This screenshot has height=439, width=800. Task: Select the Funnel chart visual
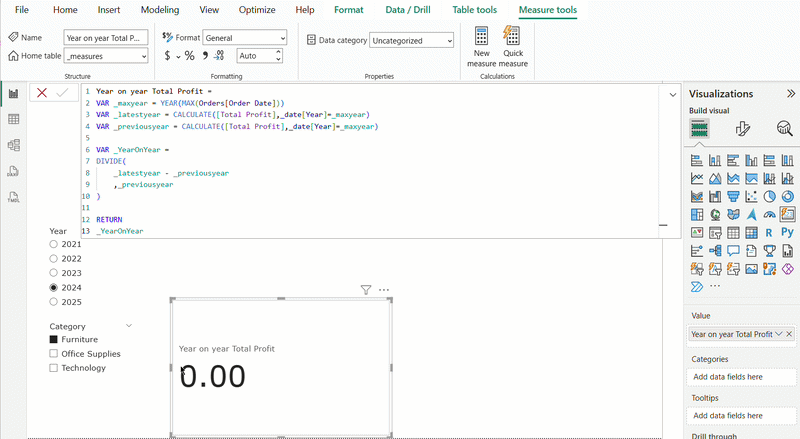[x=733, y=197]
